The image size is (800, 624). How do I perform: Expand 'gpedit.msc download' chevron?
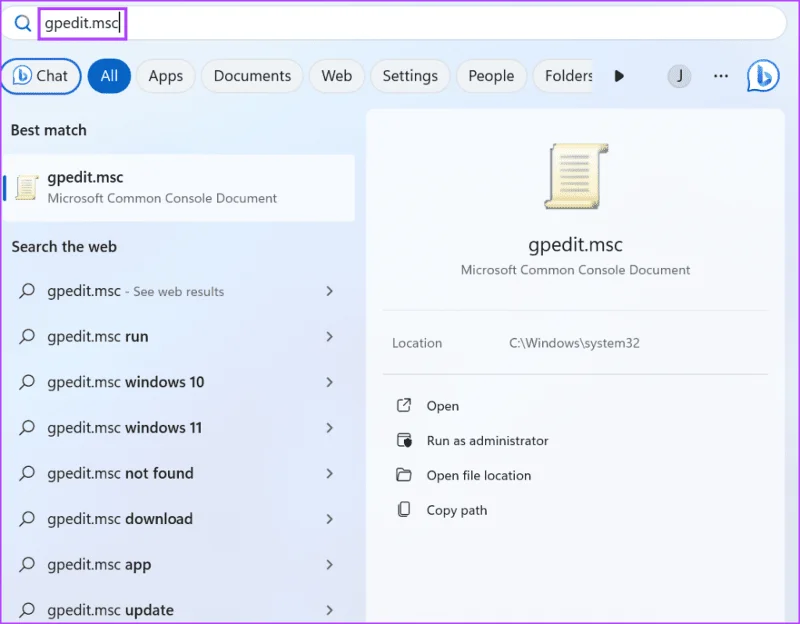click(x=330, y=519)
